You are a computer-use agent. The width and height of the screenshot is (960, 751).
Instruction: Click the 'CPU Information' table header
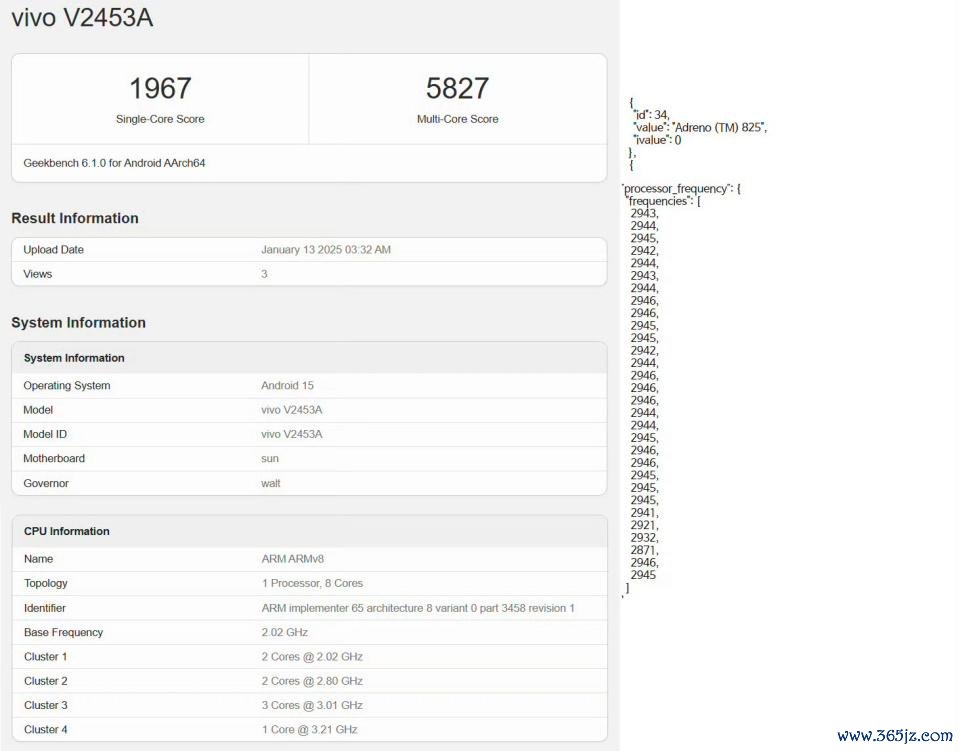tap(67, 531)
